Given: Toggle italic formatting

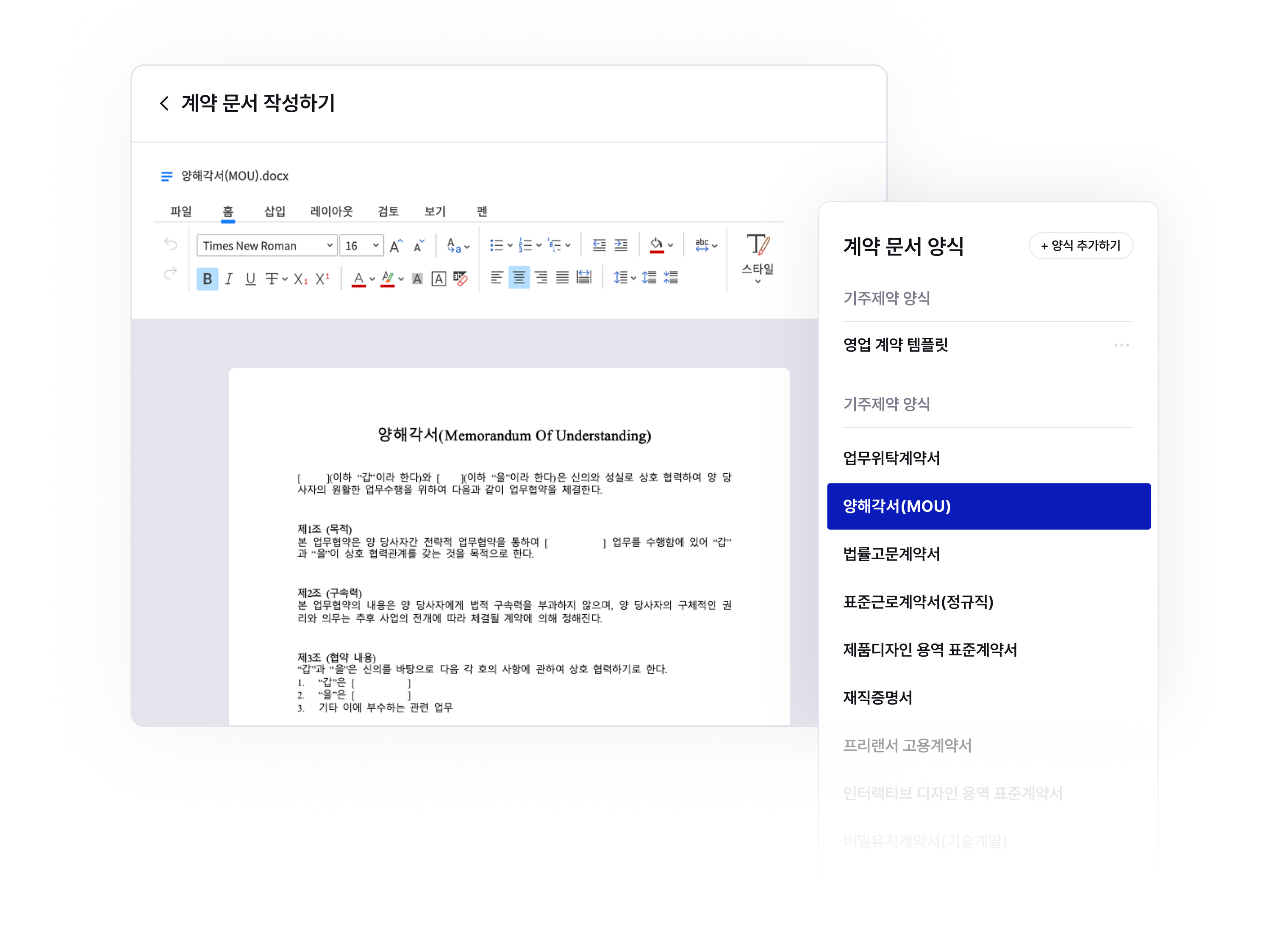Looking at the screenshot, I should coord(229,279).
